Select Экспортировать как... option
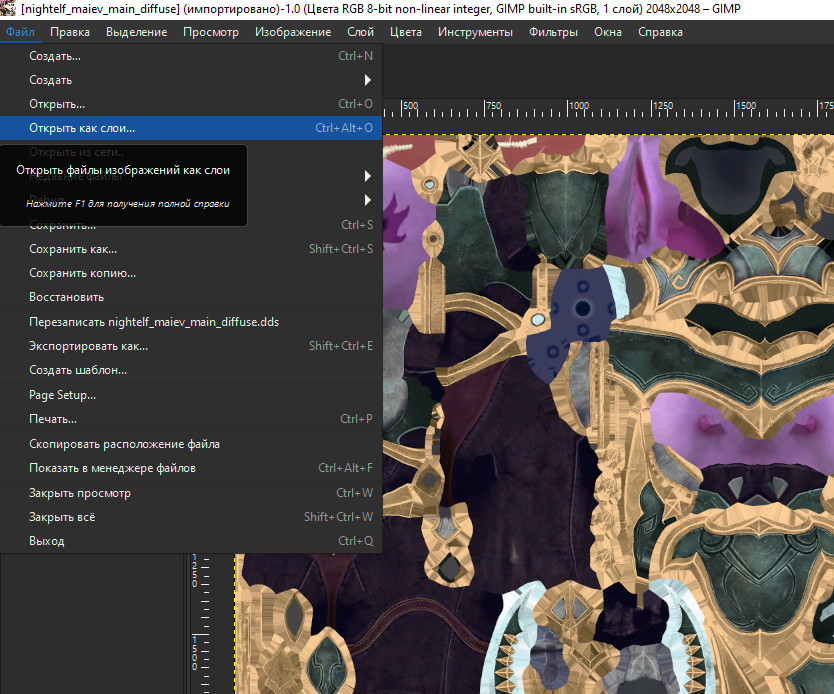 tap(88, 346)
